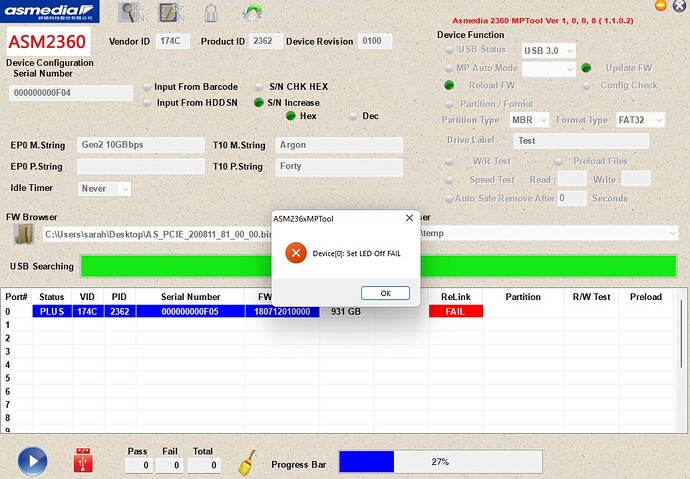Image resolution: width=690 pixels, height=479 pixels.
Task: Click the R/W Test column header
Action: pyautogui.click(x=591, y=297)
